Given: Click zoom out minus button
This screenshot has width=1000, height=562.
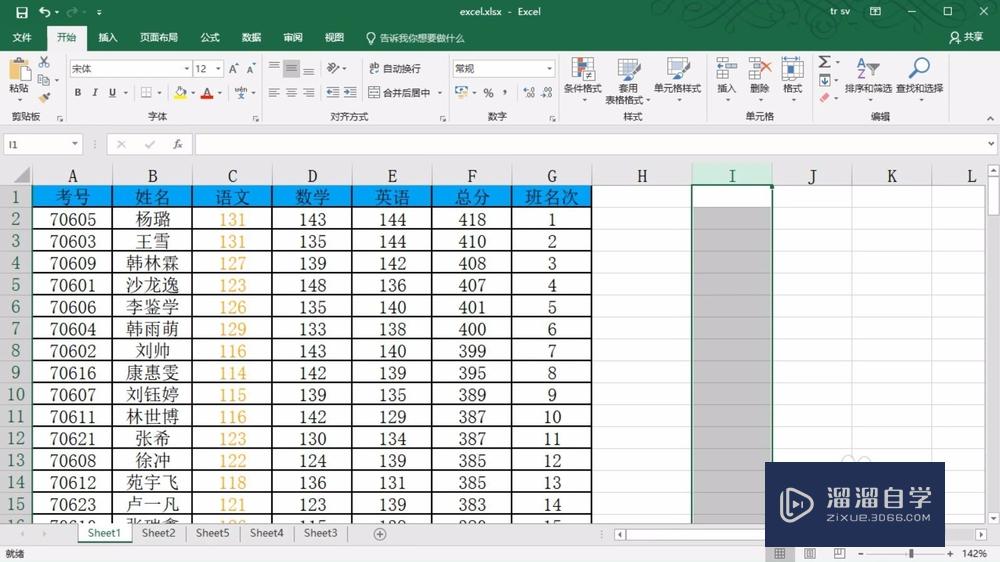Looking at the screenshot, I should click(860, 554).
